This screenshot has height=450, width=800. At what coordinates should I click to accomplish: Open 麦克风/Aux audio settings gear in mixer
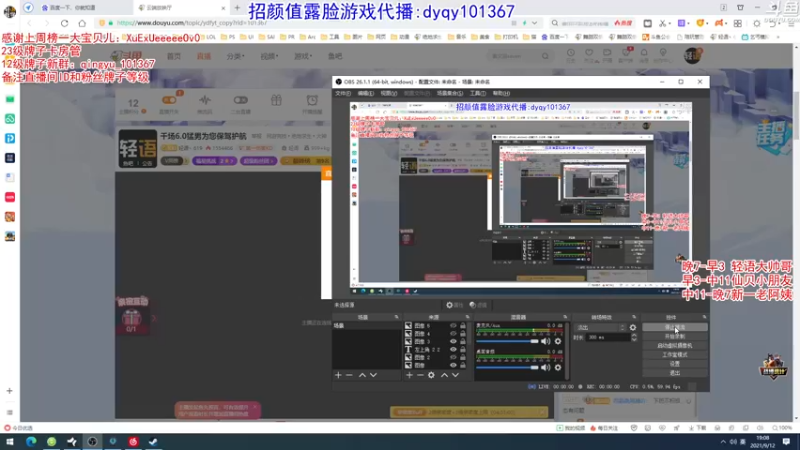pyautogui.click(x=558, y=341)
